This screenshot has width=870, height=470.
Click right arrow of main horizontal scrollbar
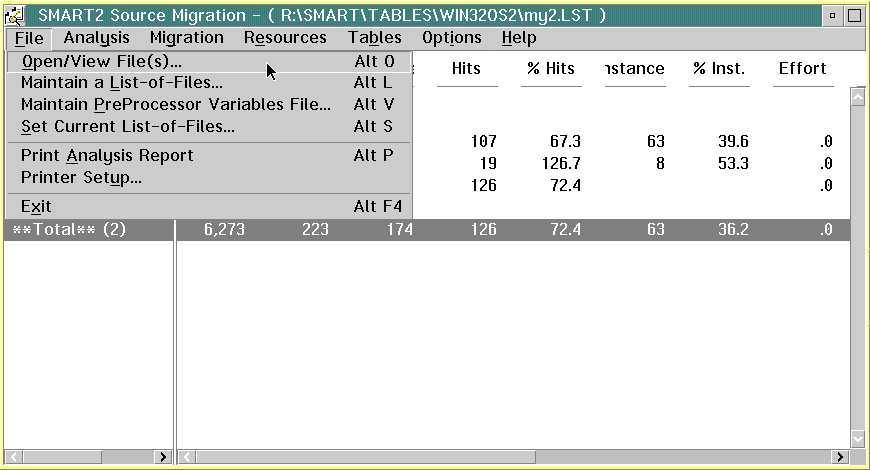(x=838, y=457)
